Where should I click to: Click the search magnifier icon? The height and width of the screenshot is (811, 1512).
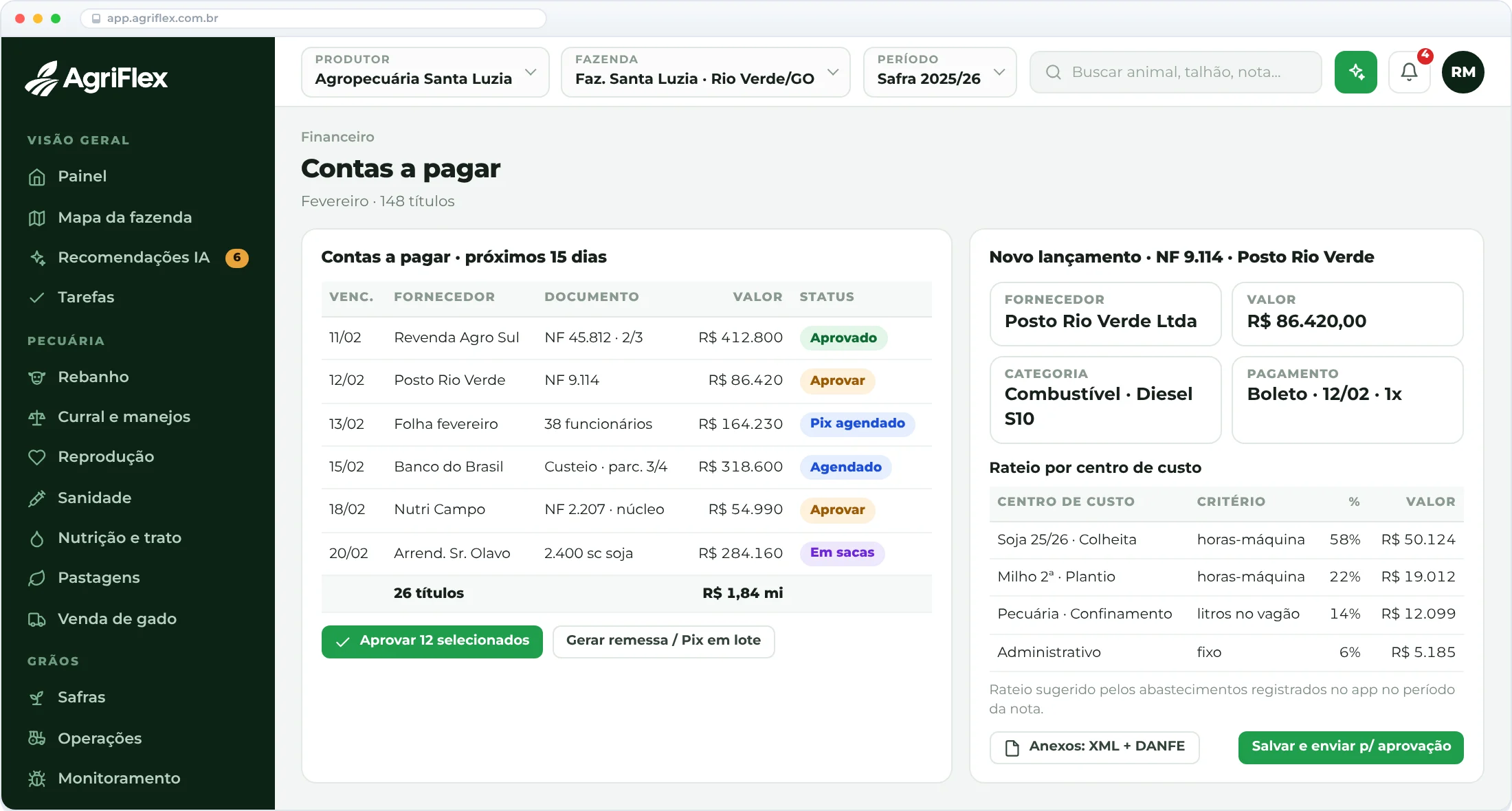pos(1054,72)
